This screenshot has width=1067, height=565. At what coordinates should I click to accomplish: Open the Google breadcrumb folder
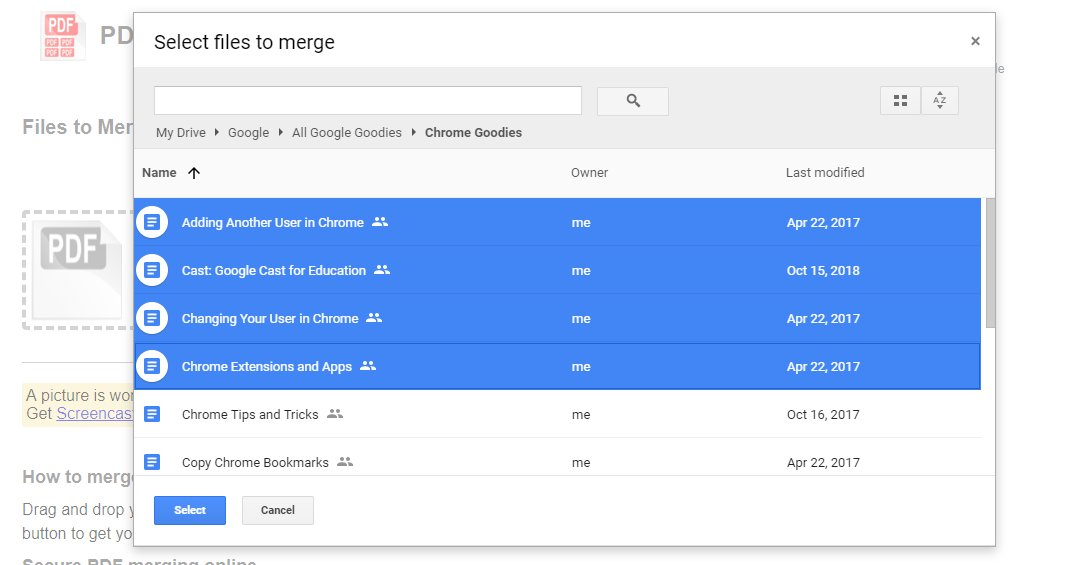point(248,133)
